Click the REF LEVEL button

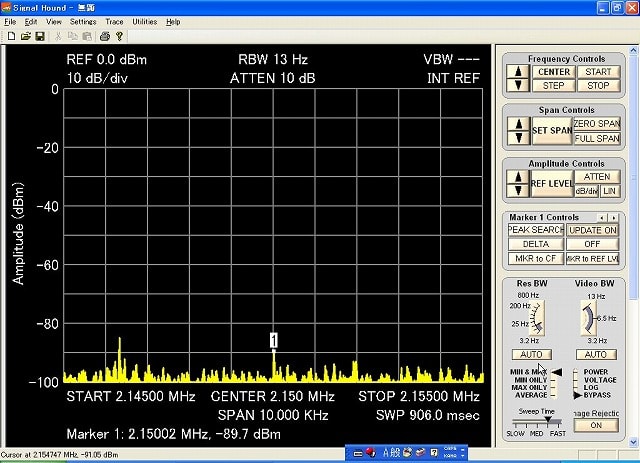[x=552, y=184]
